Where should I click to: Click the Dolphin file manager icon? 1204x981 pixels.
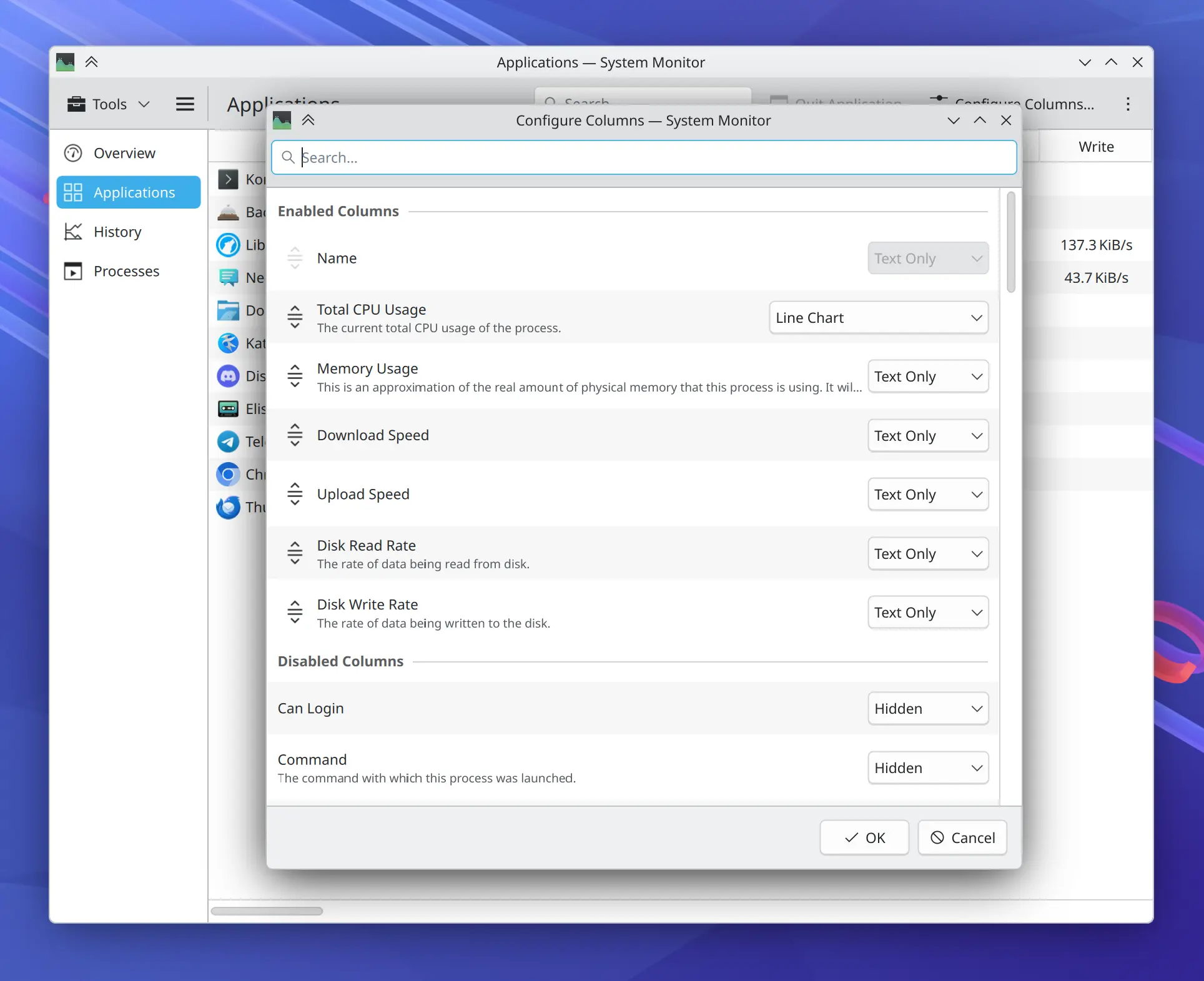click(x=228, y=310)
